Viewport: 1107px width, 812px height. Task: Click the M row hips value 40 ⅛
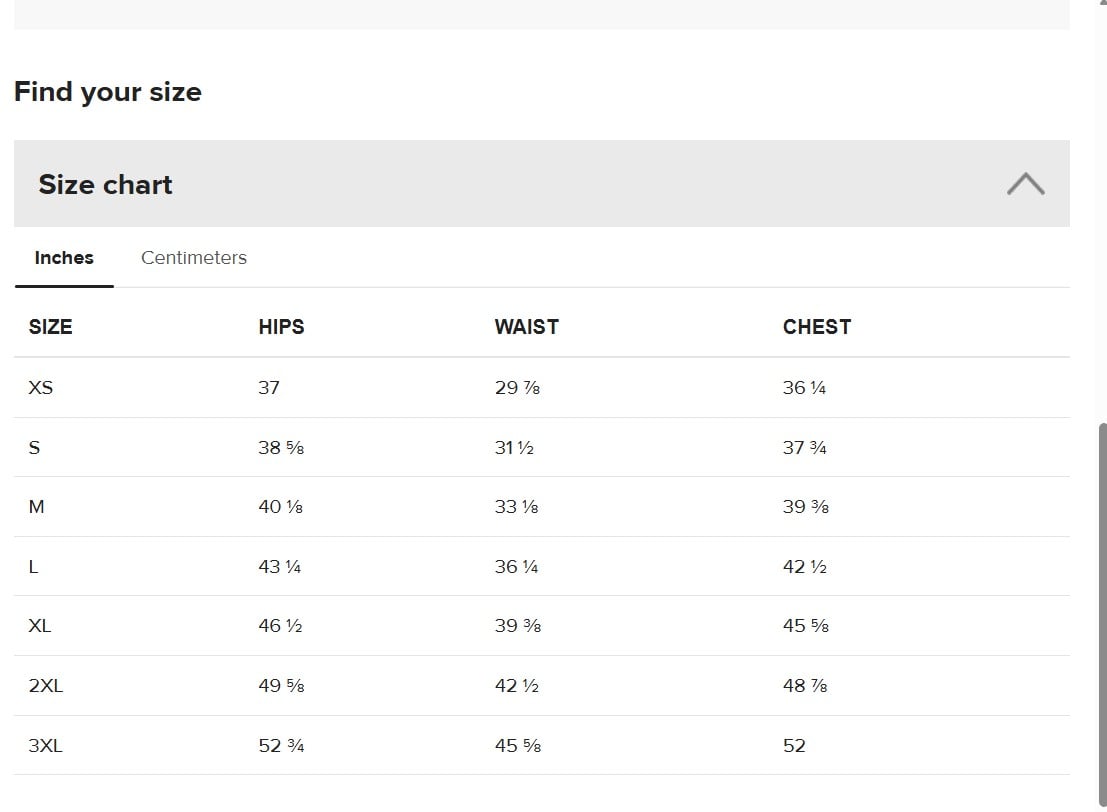tap(280, 507)
